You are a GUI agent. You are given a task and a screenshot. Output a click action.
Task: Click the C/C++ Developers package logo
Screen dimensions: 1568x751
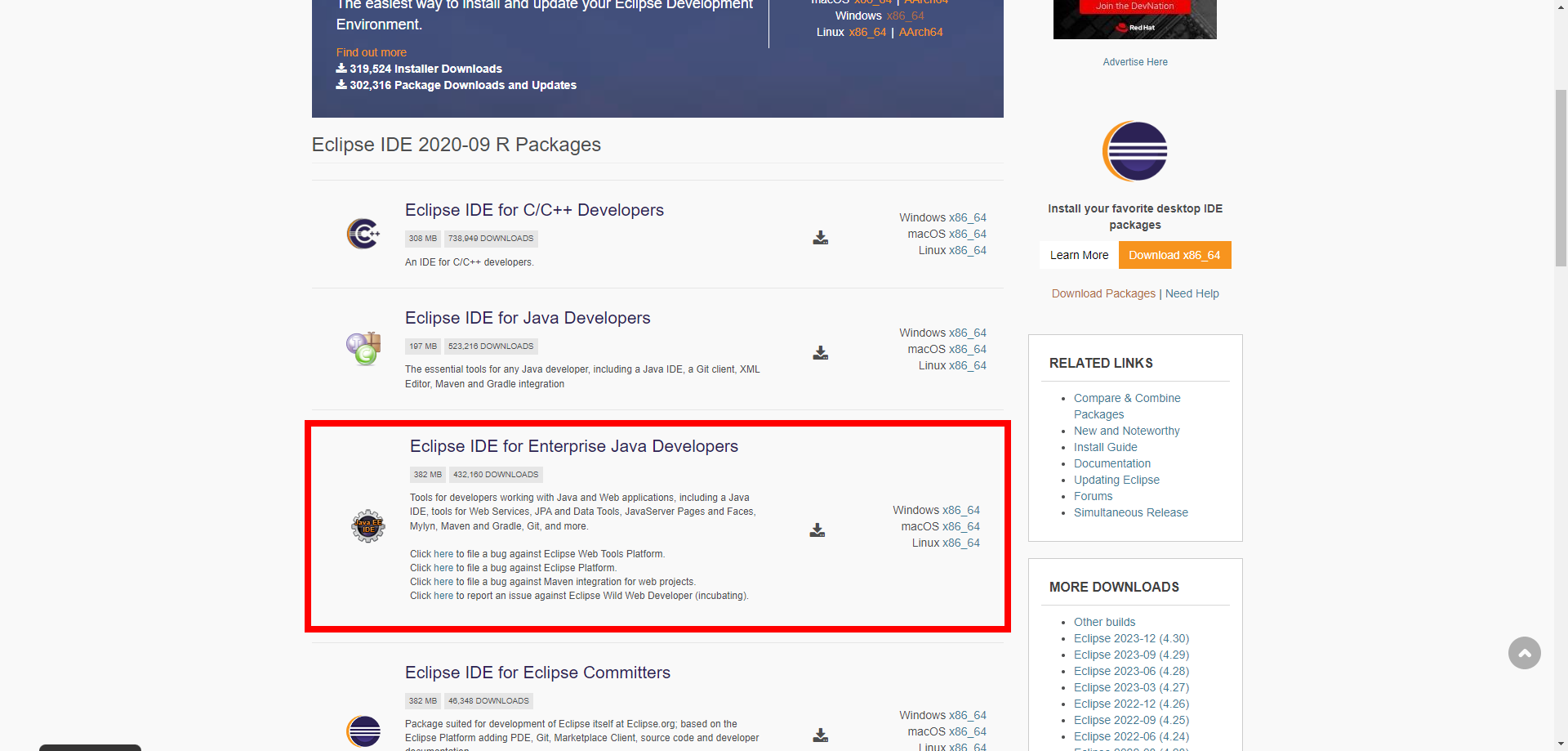tap(363, 233)
